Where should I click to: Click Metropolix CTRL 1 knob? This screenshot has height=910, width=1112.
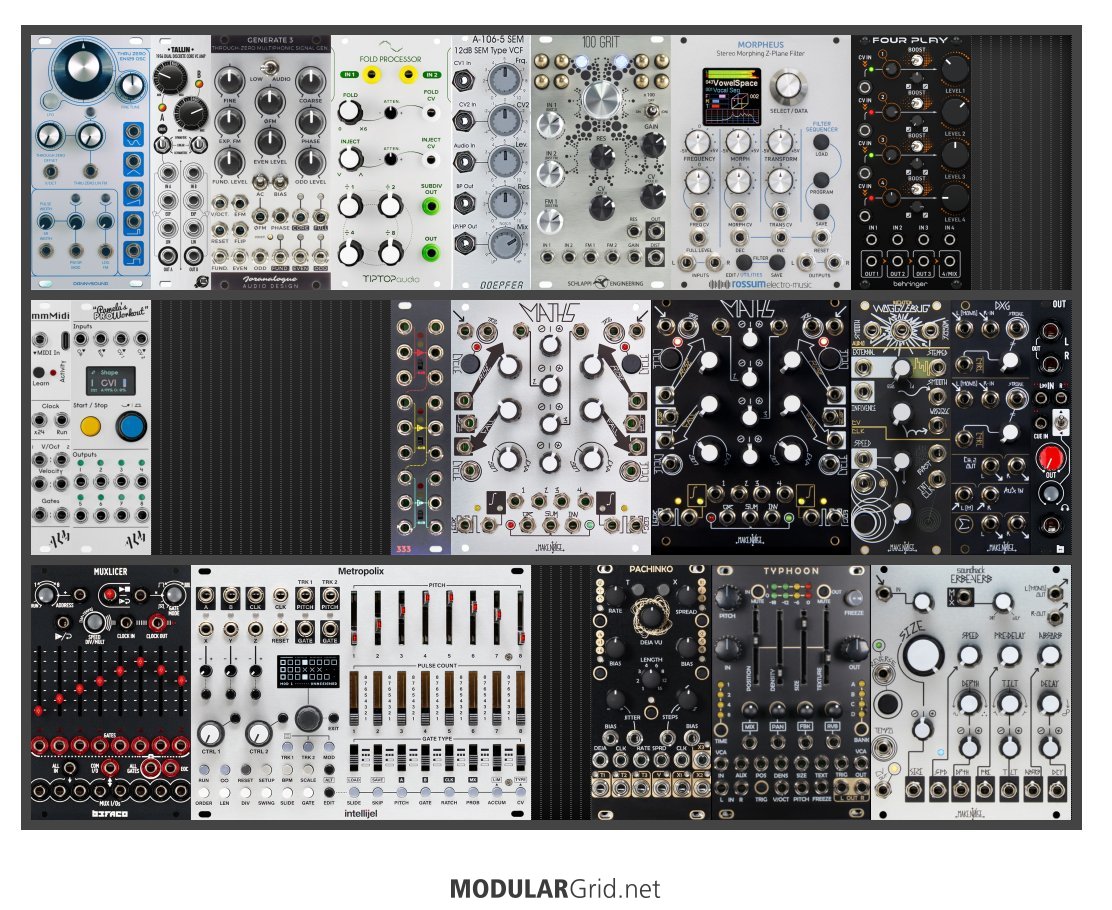coord(211,734)
